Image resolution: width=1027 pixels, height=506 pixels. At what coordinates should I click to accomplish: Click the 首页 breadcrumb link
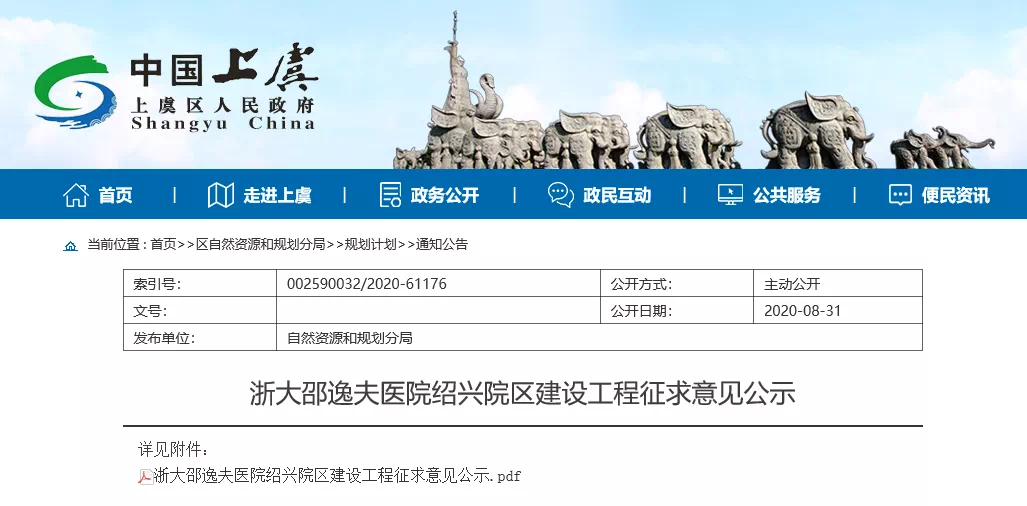click(163, 245)
